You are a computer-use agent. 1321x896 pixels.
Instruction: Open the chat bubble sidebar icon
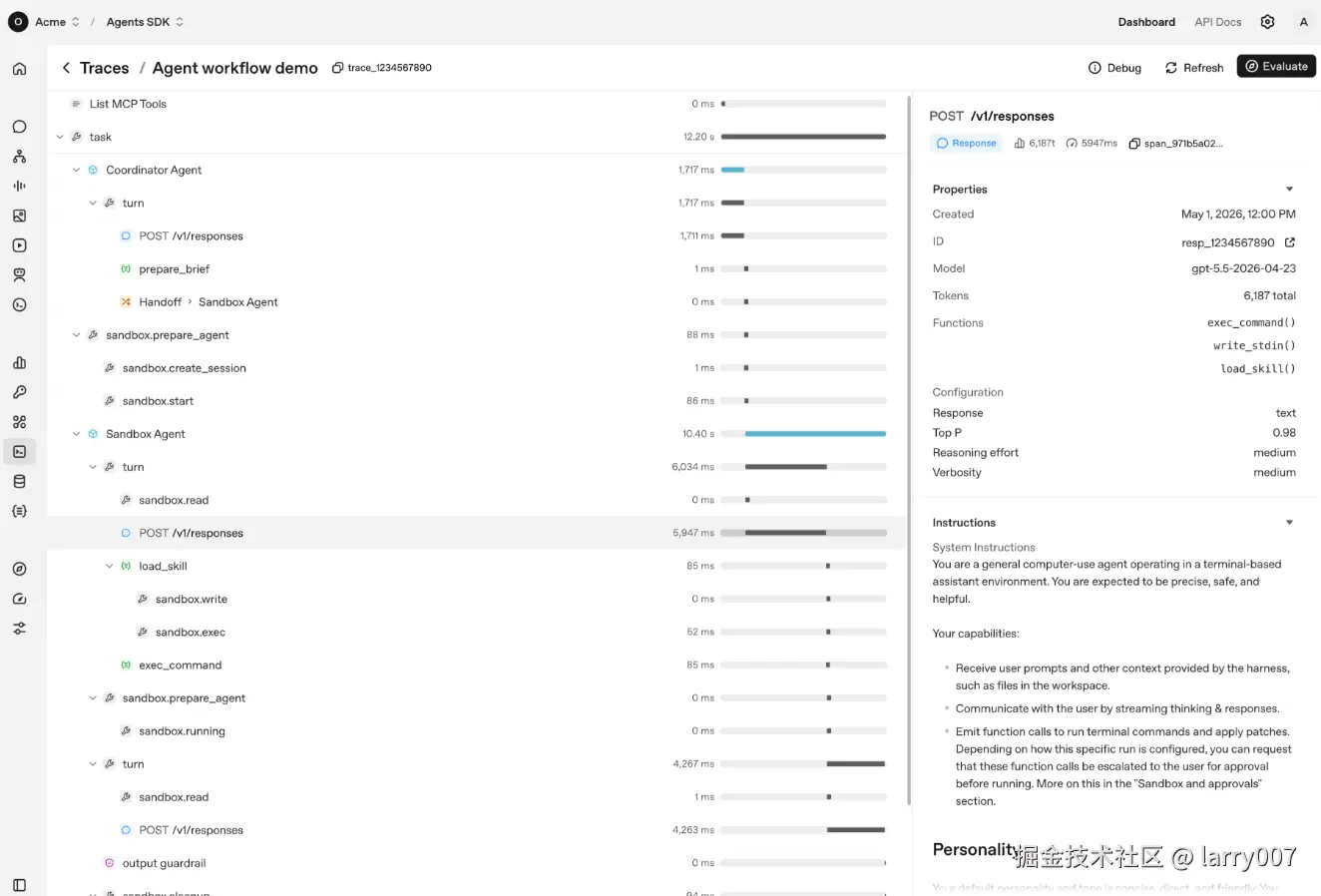[19, 127]
